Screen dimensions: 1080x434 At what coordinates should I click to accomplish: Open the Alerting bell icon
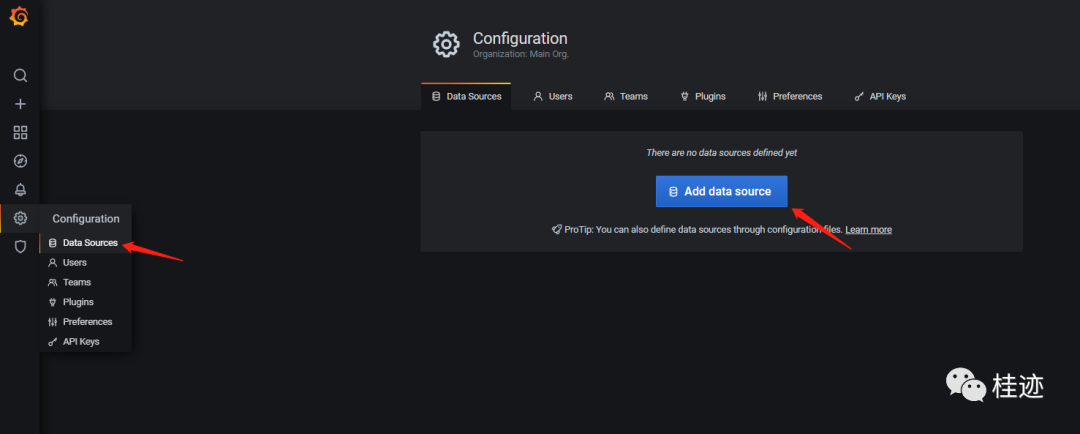coord(20,189)
